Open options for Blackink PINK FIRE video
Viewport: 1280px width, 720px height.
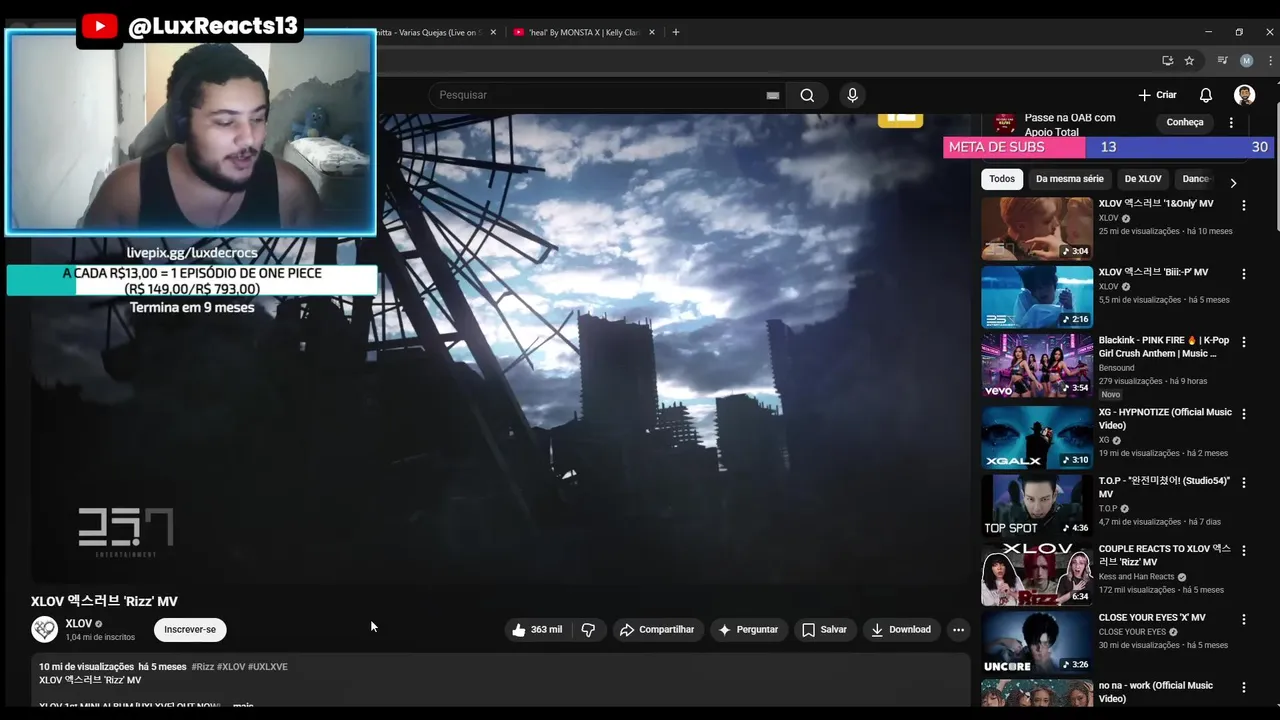click(x=1244, y=342)
